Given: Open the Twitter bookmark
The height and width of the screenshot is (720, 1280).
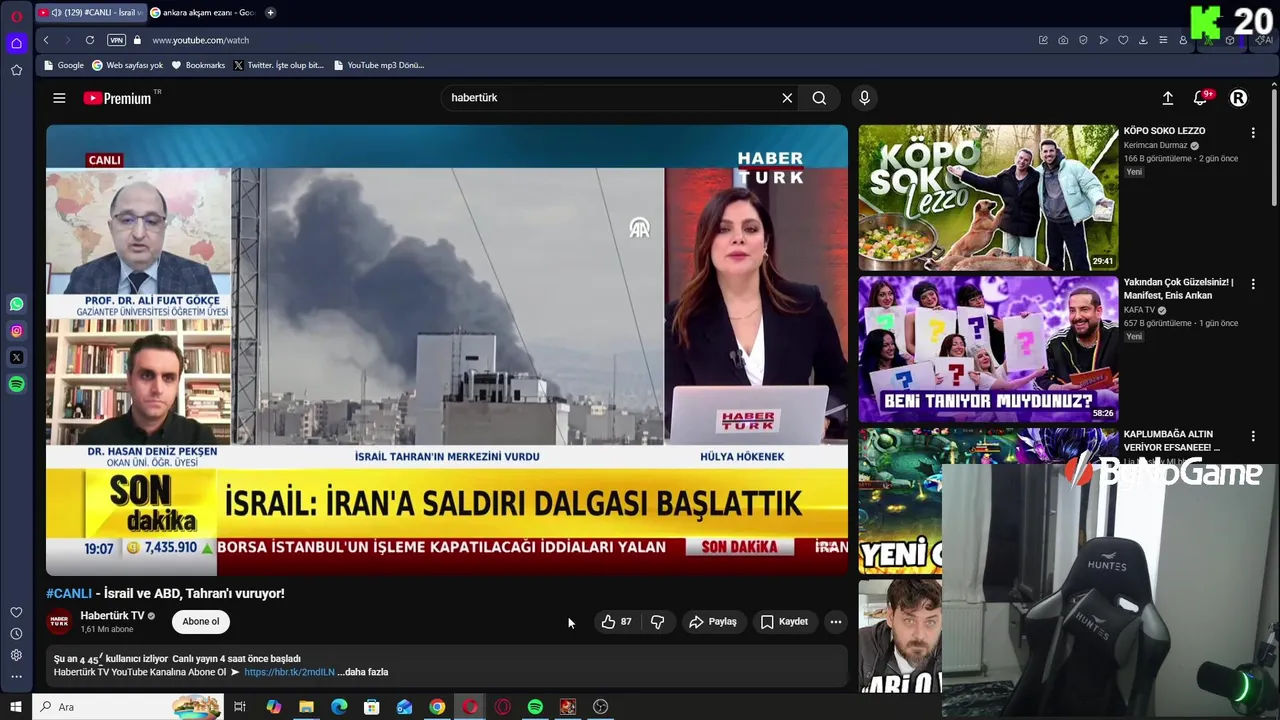Looking at the screenshot, I should click(279, 65).
